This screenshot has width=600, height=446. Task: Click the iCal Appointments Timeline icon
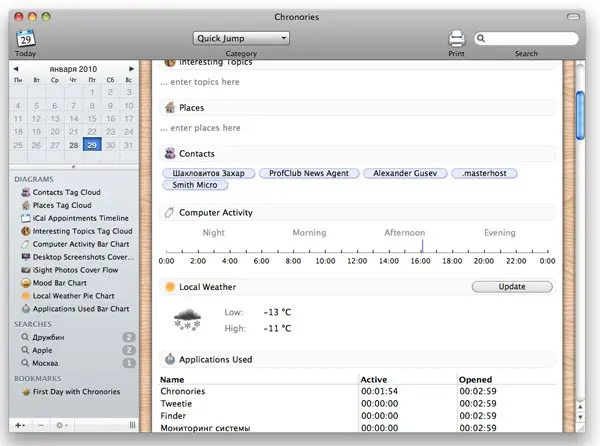click(x=26, y=218)
